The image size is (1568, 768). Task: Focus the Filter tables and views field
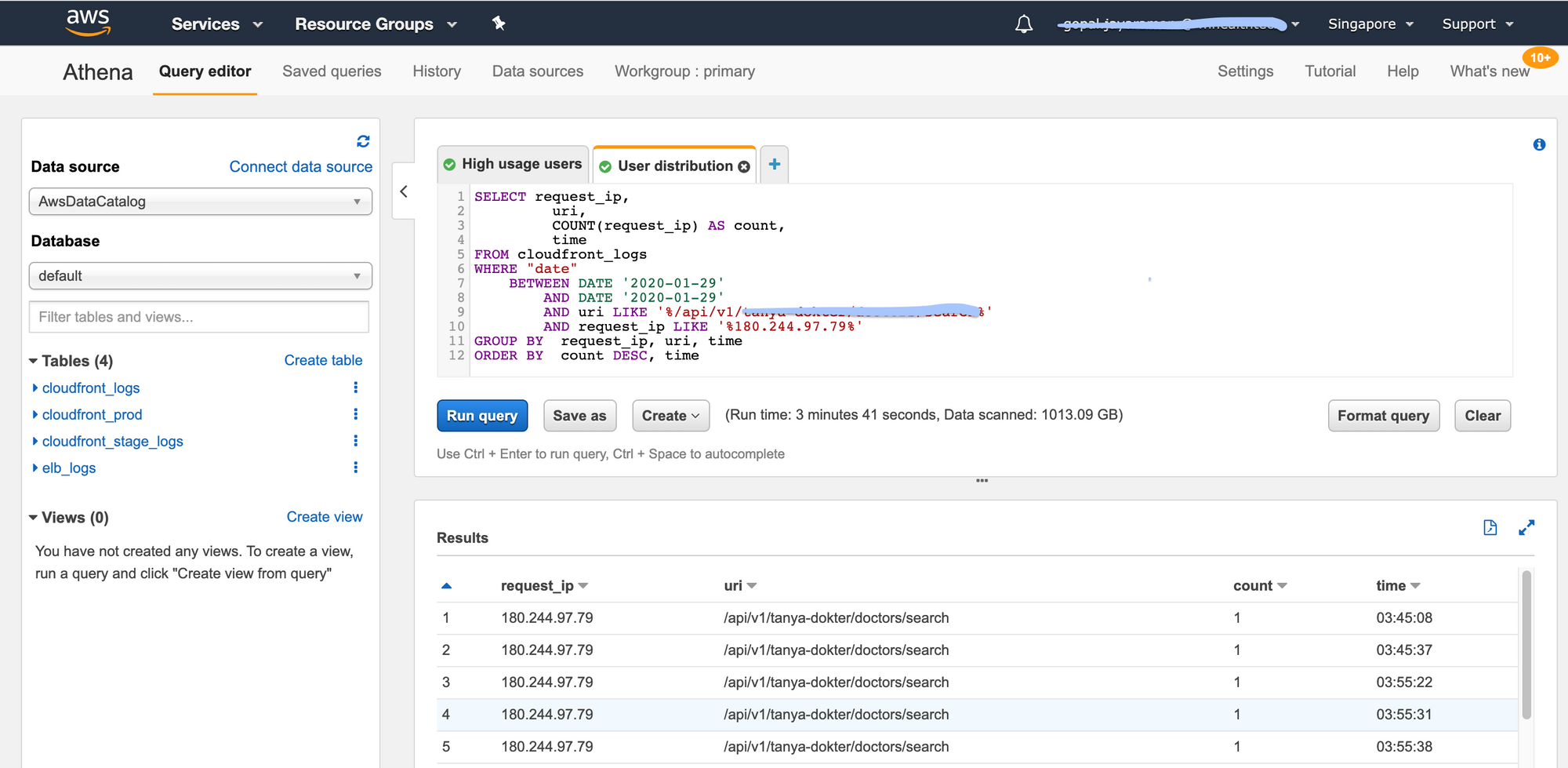199,317
